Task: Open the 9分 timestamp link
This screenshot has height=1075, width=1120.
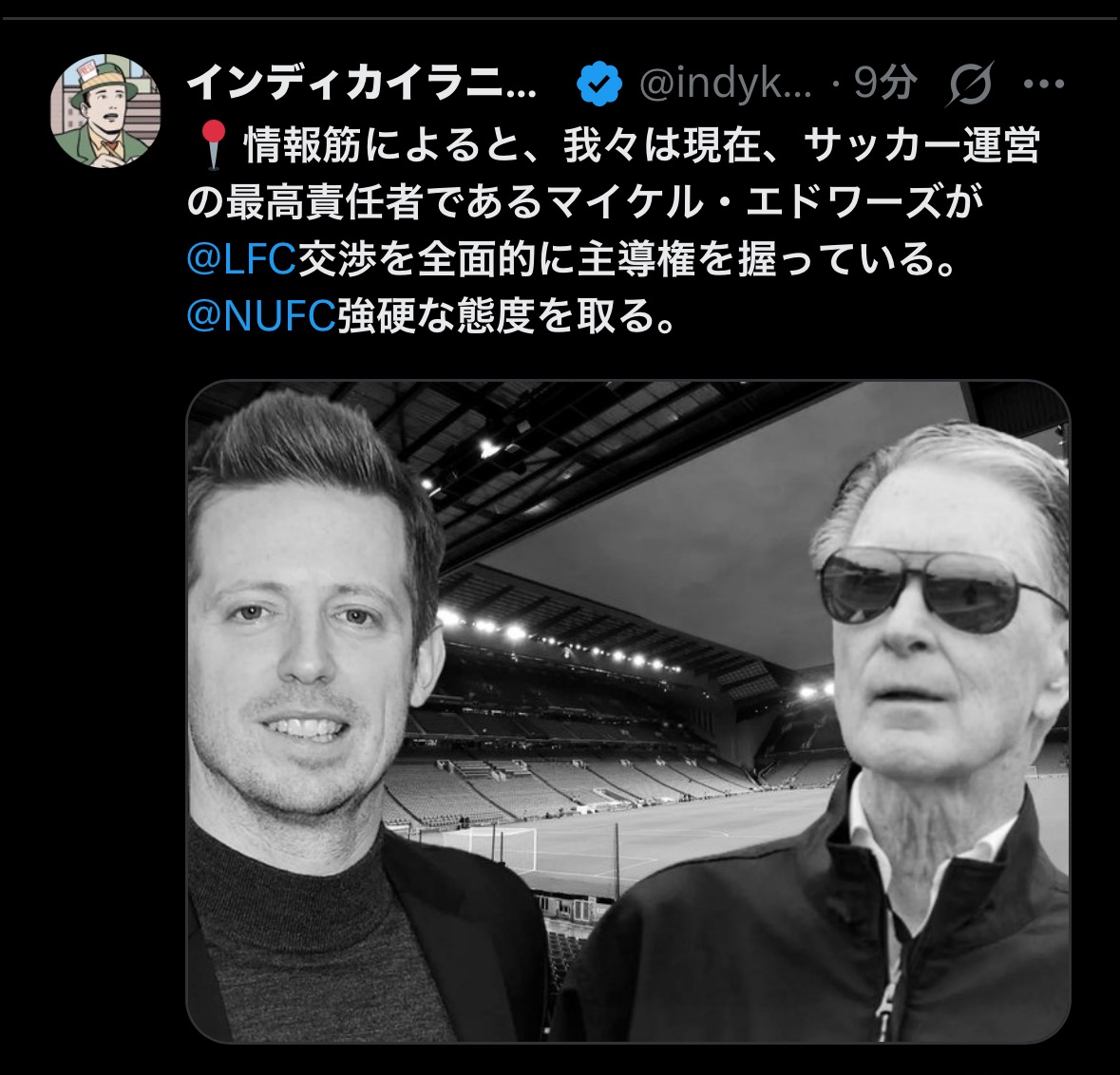Action: tap(884, 83)
